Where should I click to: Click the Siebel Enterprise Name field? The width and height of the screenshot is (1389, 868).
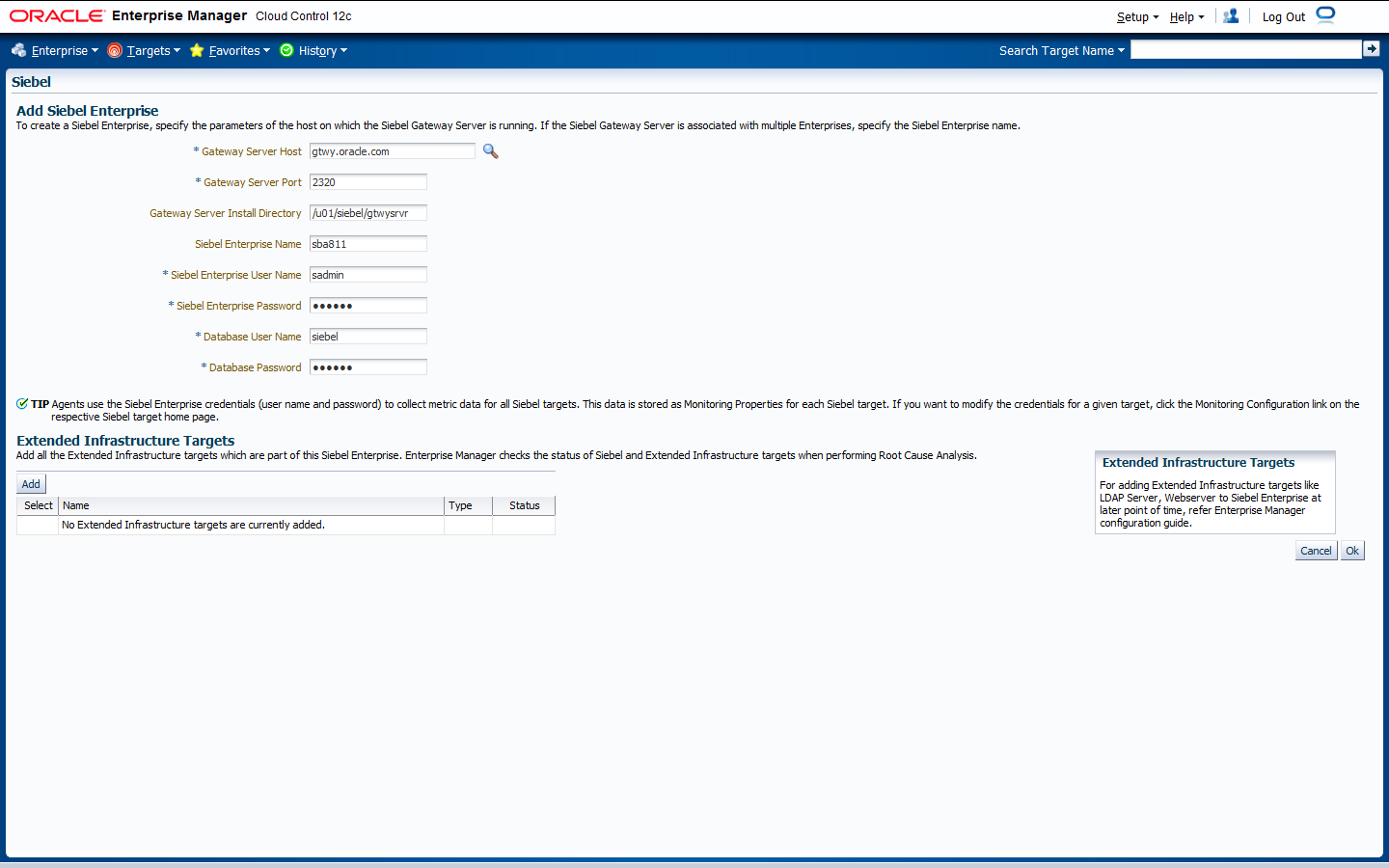tap(368, 244)
